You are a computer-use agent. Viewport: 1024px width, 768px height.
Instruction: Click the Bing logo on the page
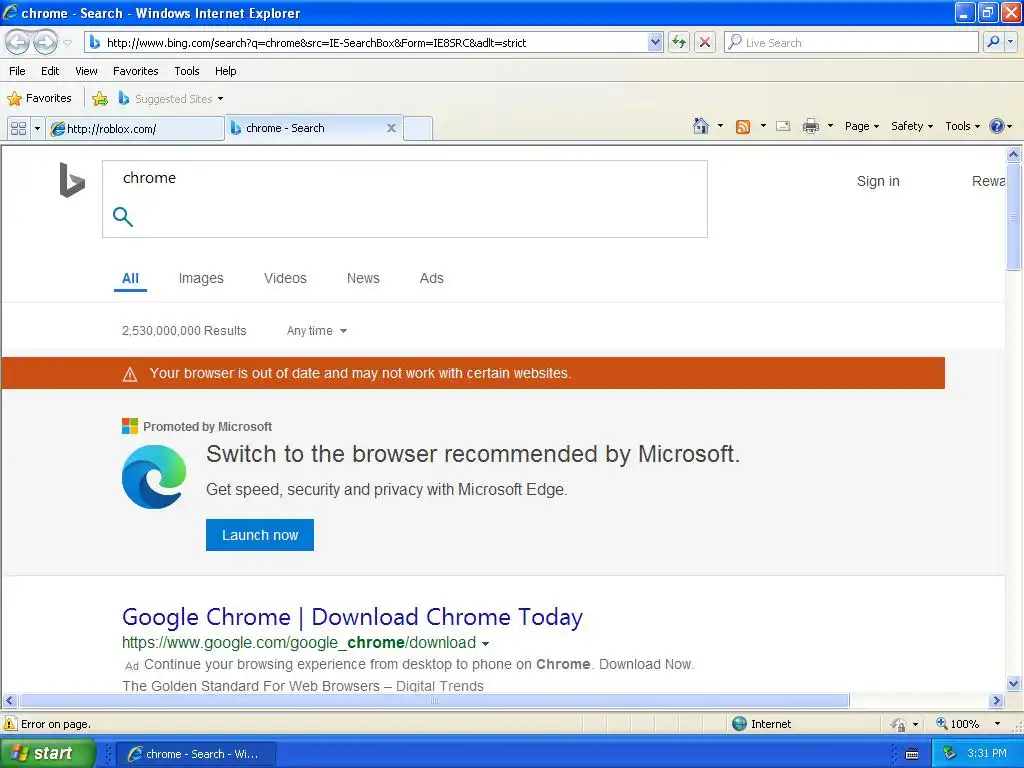72,180
